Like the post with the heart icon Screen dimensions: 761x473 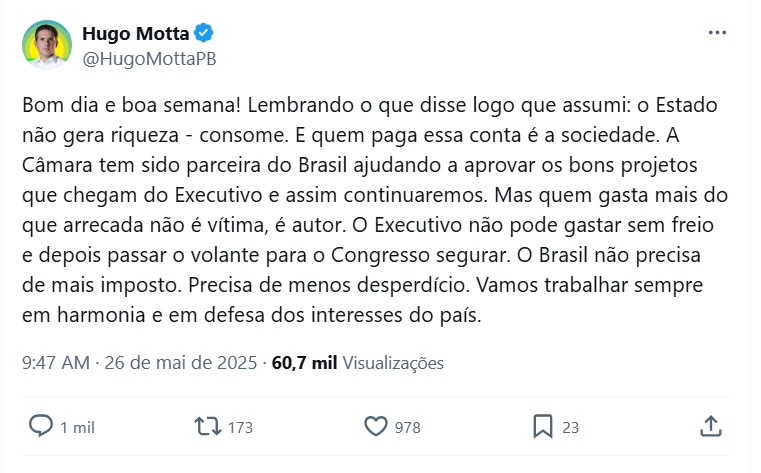pyautogui.click(x=376, y=426)
